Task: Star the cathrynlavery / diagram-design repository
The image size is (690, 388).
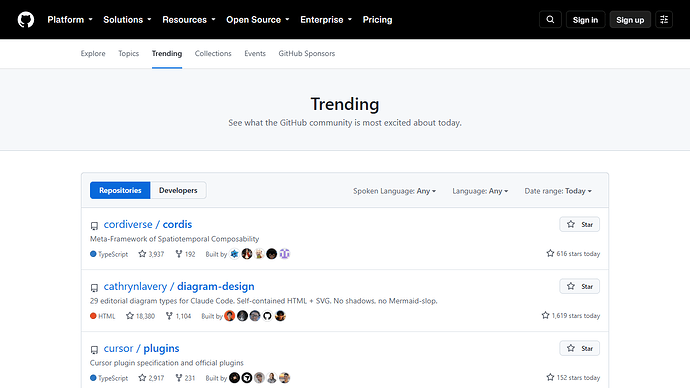Action: [x=580, y=286]
